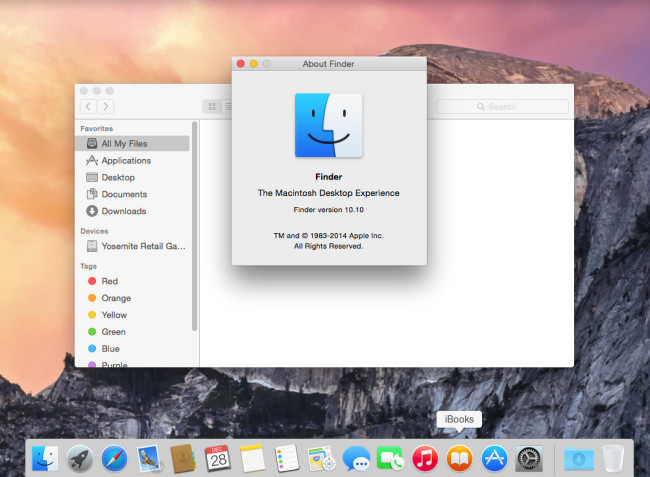Click the Launchpad rocket icon
This screenshot has height=477, width=650.
80,458
